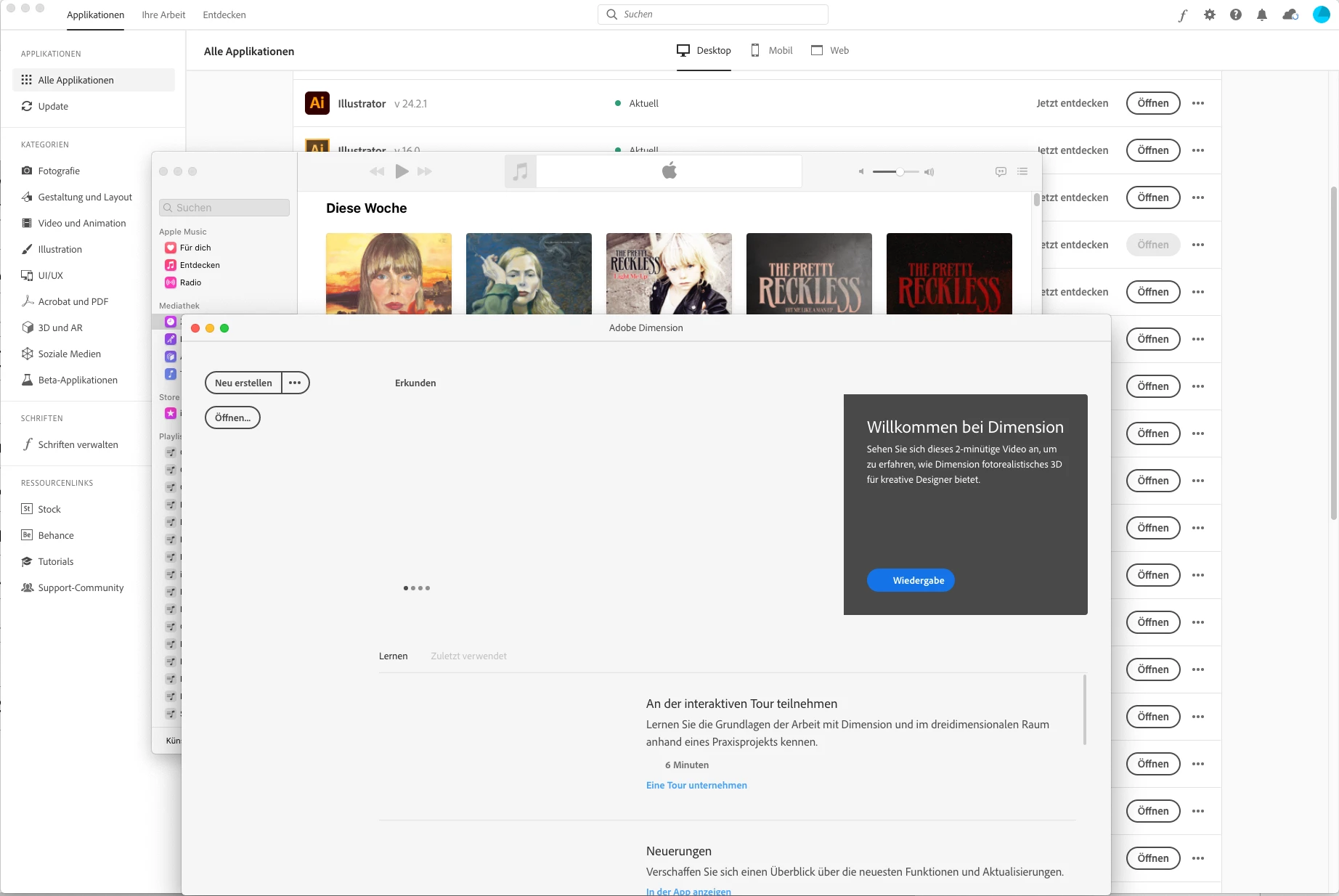Open Creative Cloud settings gear
Screen dimensions: 1339x896
[x=1210, y=15]
